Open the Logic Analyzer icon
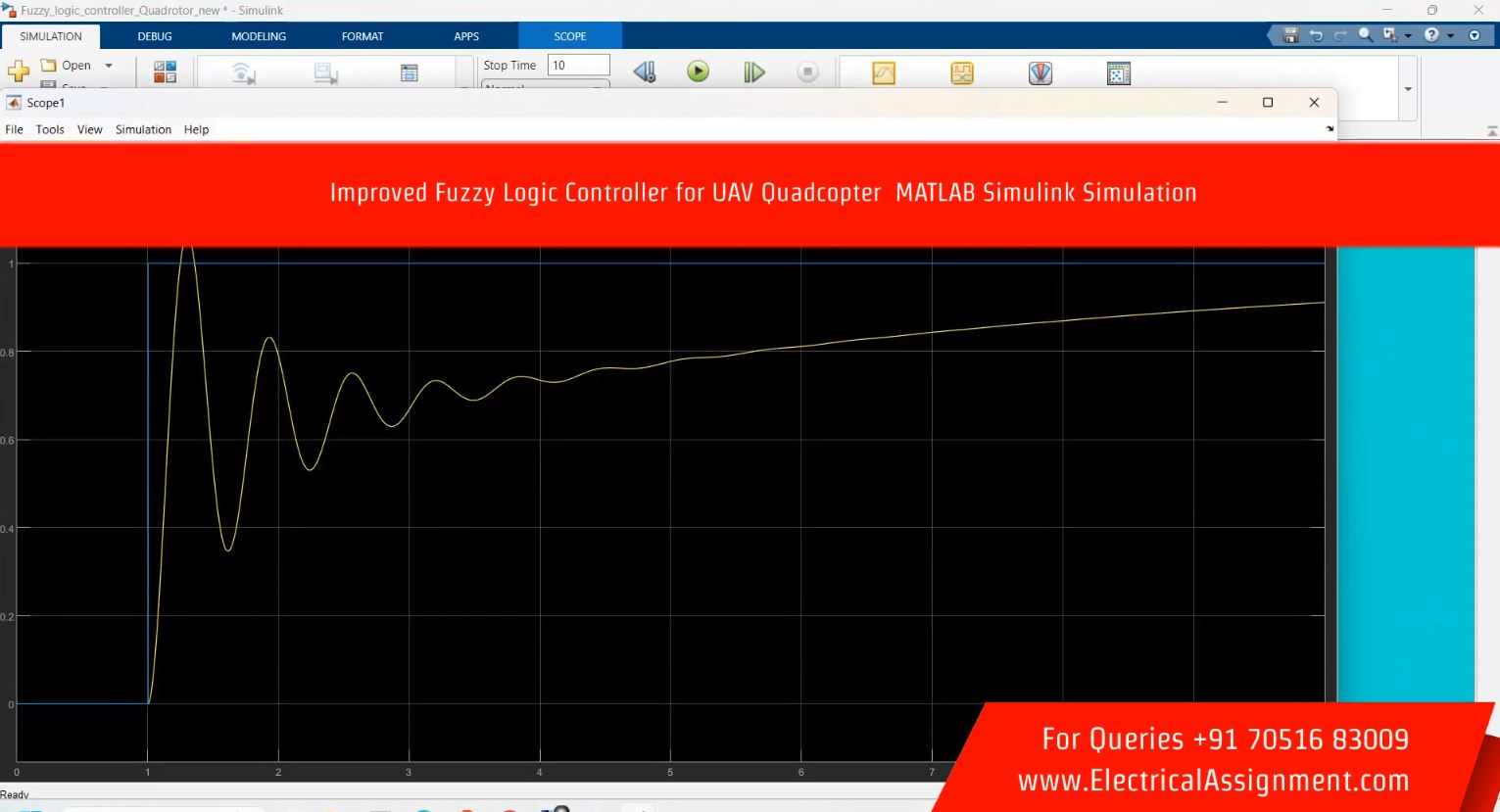Image resolution: width=1500 pixels, height=812 pixels. (x=962, y=73)
